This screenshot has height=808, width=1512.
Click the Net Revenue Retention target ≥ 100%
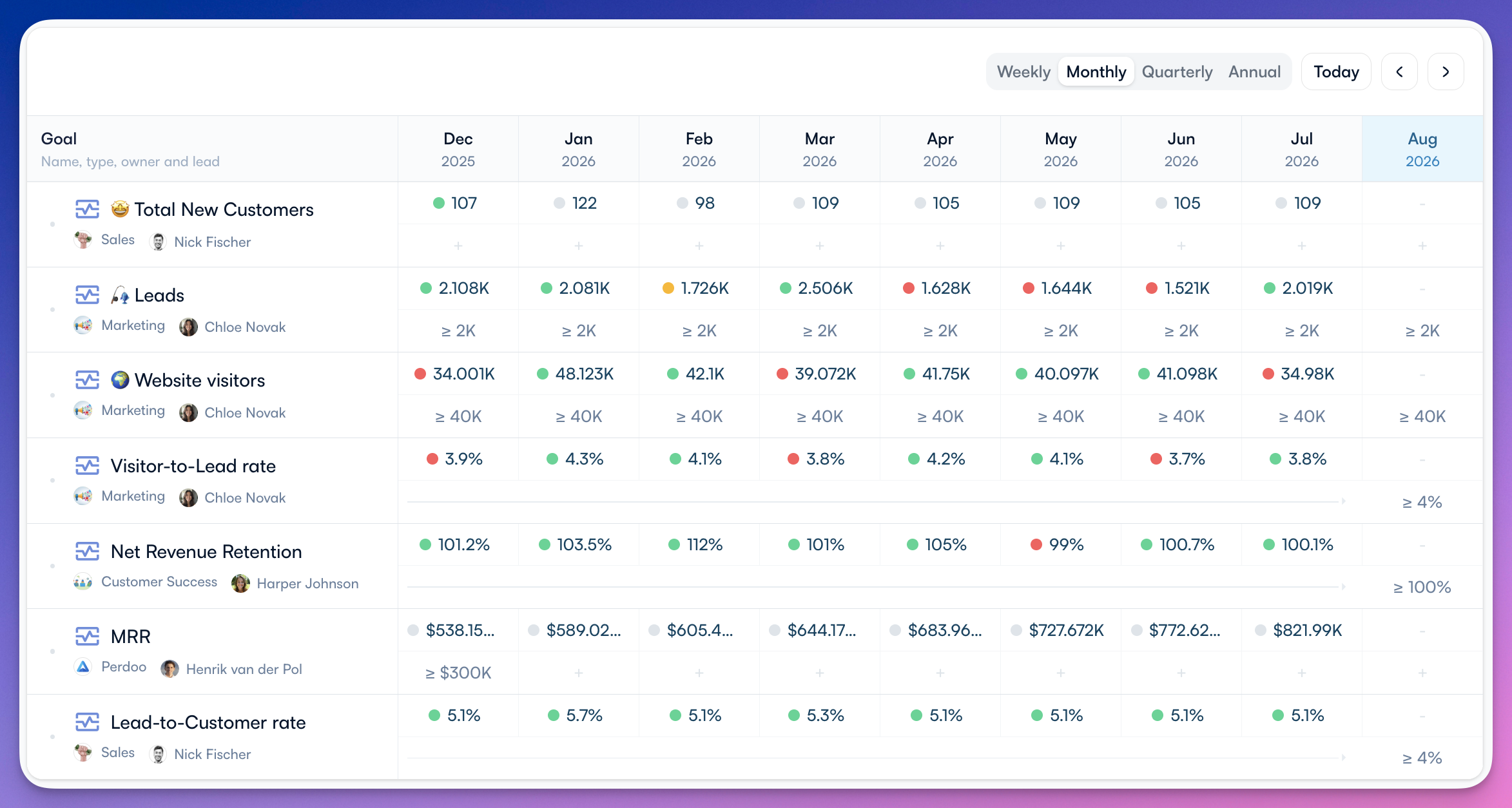click(x=1422, y=587)
